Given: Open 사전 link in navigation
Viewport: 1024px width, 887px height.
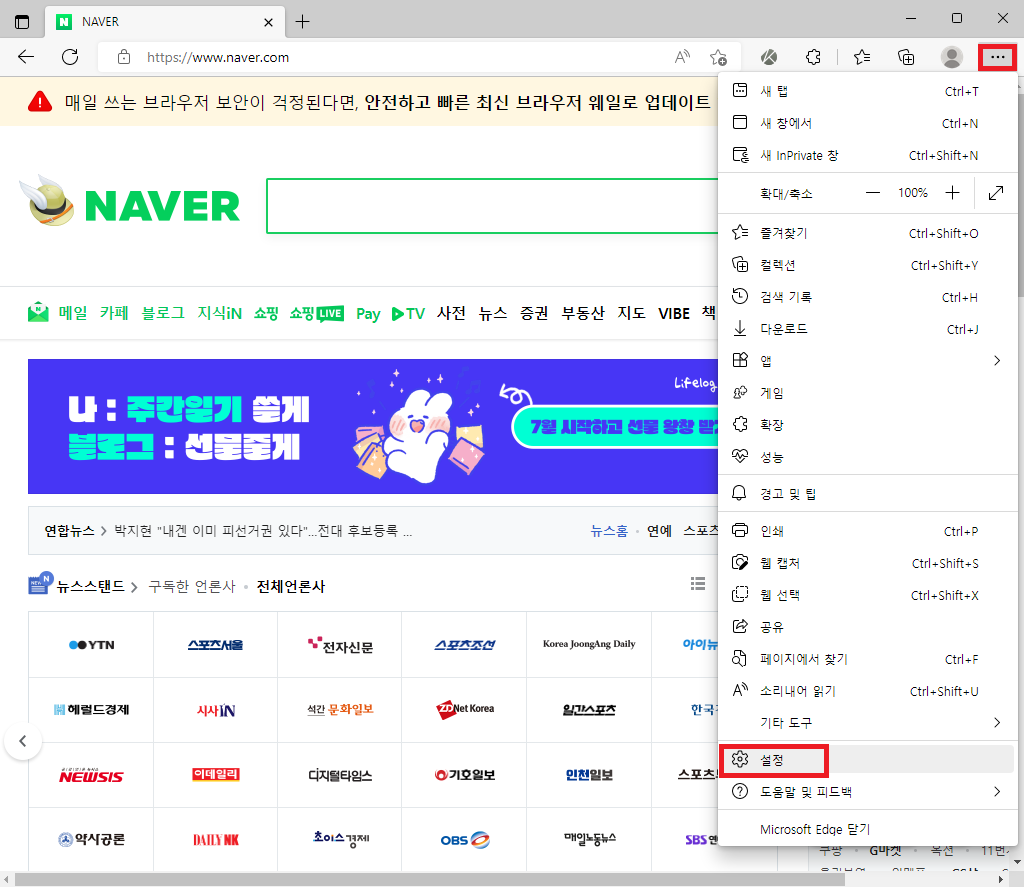Looking at the screenshot, I should coord(451,313).
